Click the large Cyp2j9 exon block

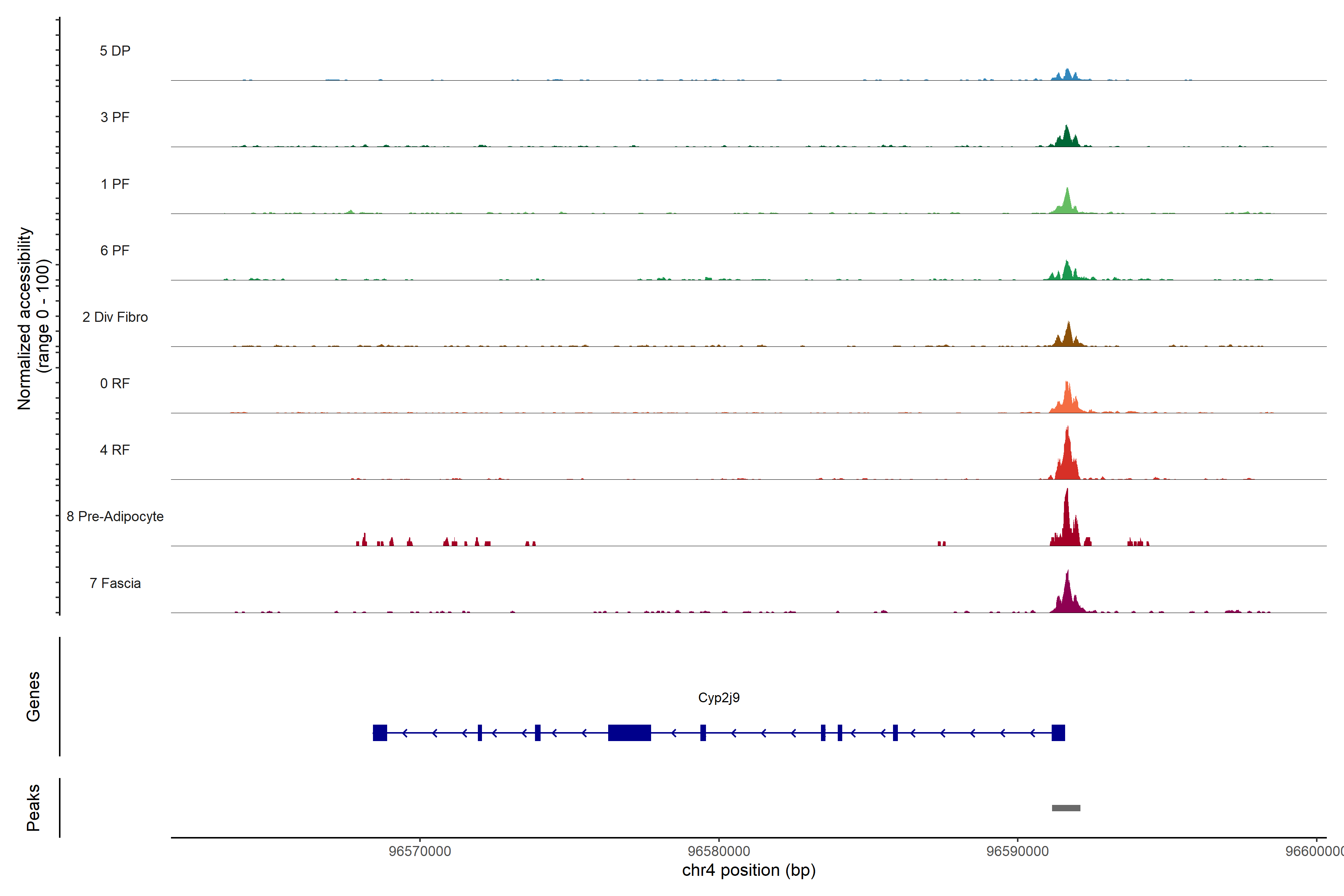(x=629, y=732)
